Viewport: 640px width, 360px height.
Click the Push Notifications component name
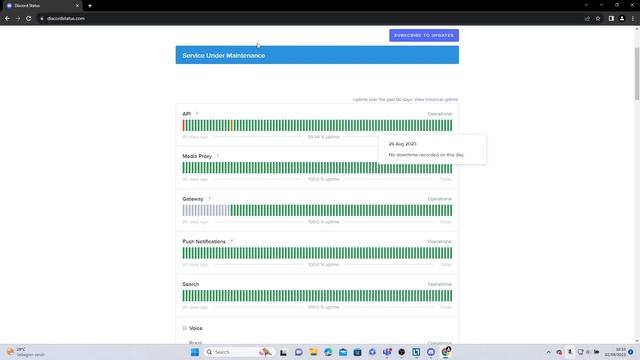204,242
